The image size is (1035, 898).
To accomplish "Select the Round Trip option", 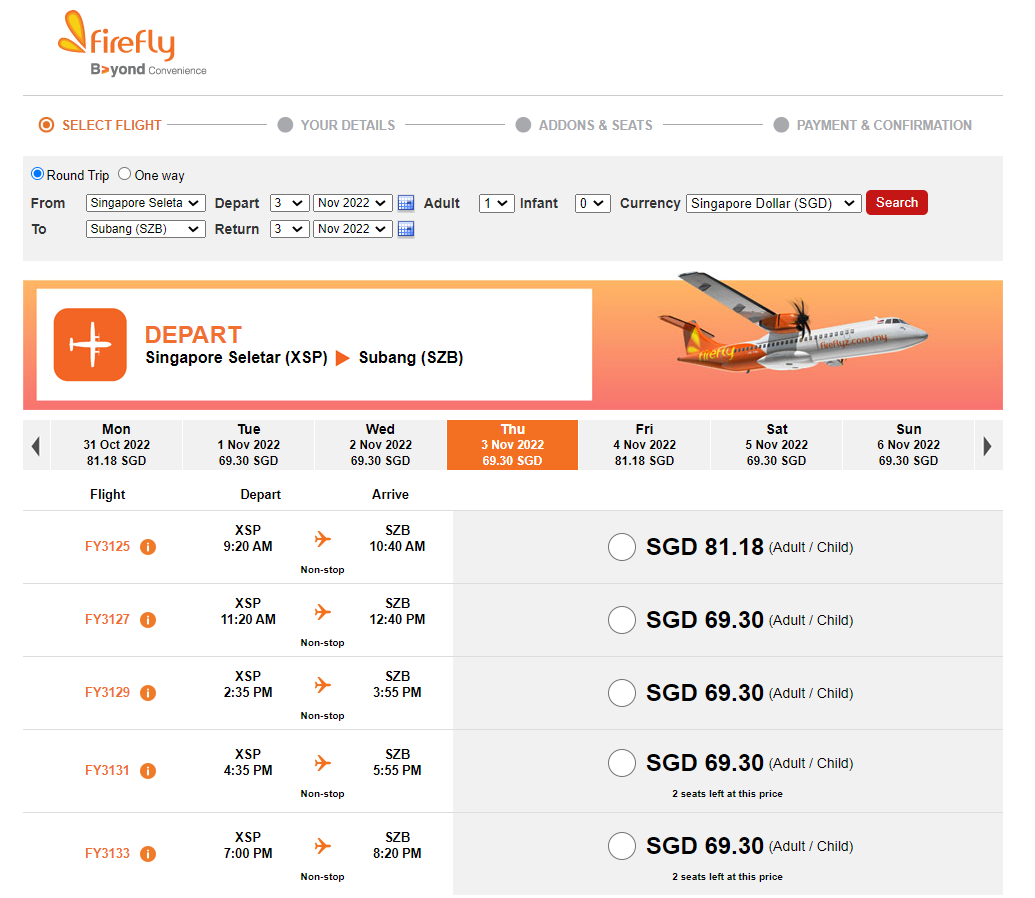I will coord(37,174).
